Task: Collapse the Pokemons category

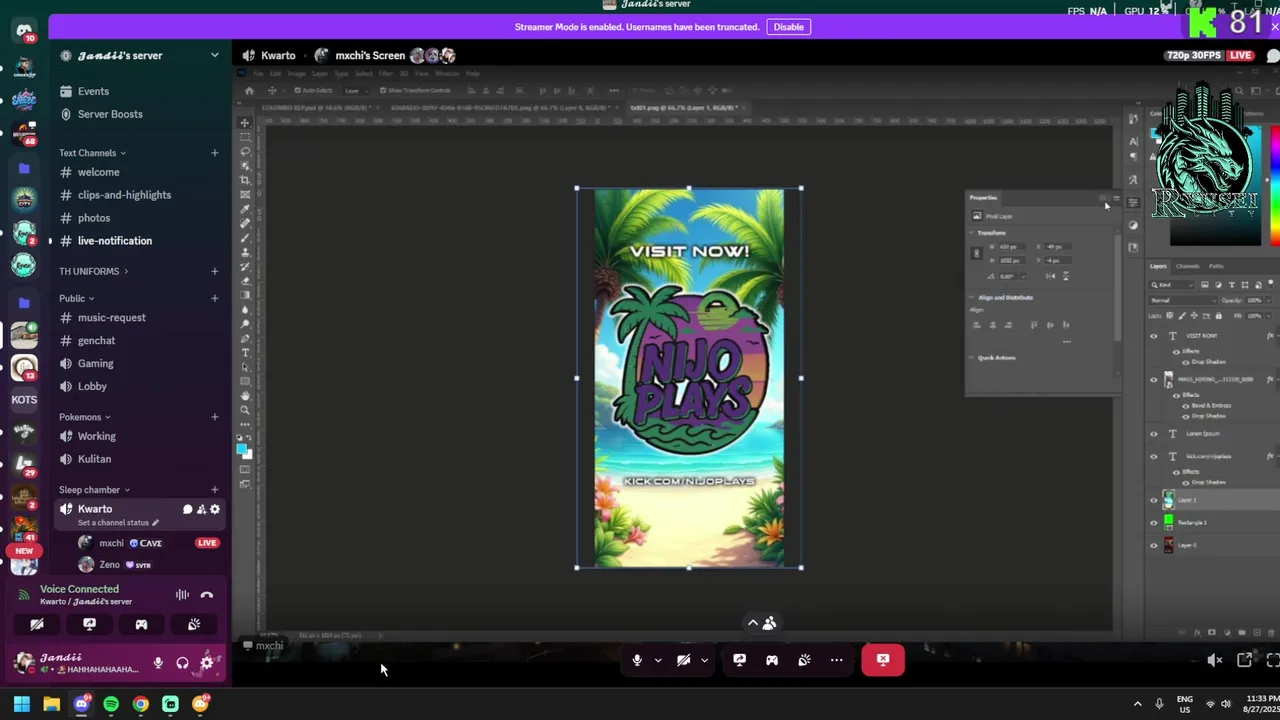Action: coord(84,417)
